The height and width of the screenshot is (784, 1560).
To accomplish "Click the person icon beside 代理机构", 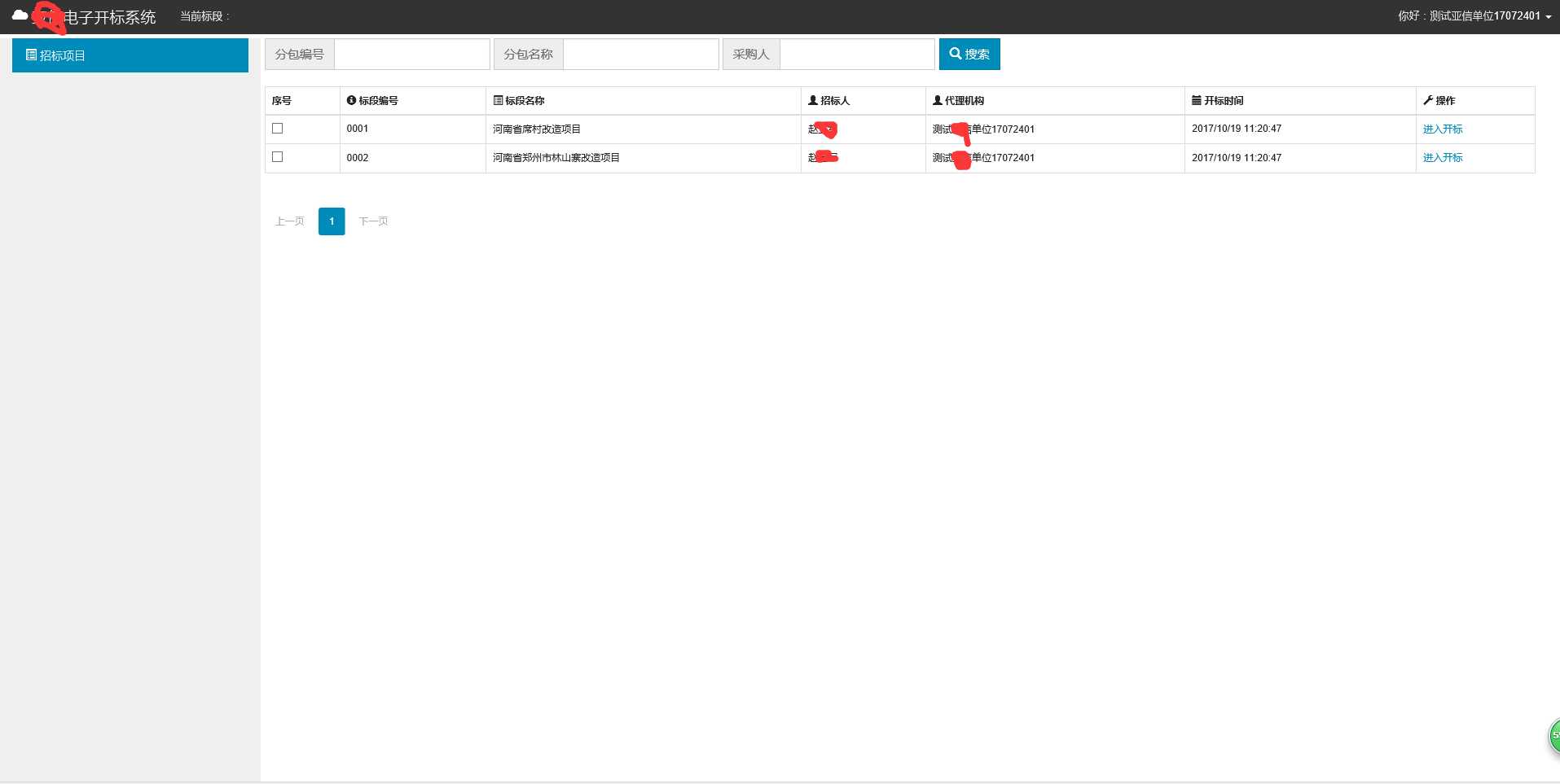I will point(938,101).
